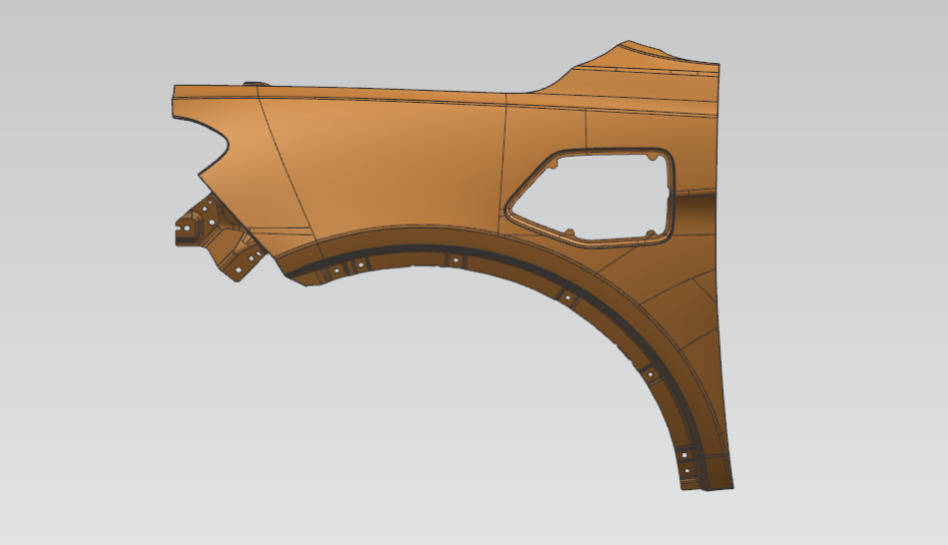Screen dimensions: 948x545
Task: Select the pointed left corner of cutout rim
Action: (x=511, y=208)
